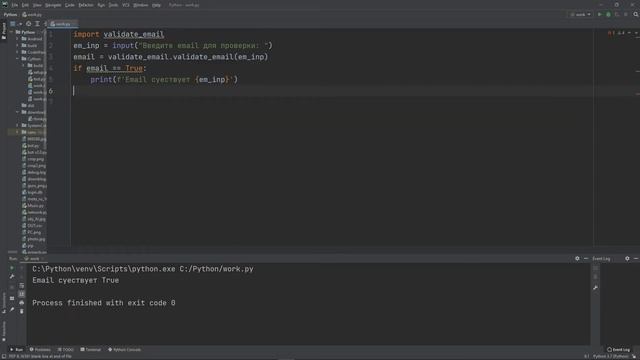
Task: Open the File menu
Action: 15,5
